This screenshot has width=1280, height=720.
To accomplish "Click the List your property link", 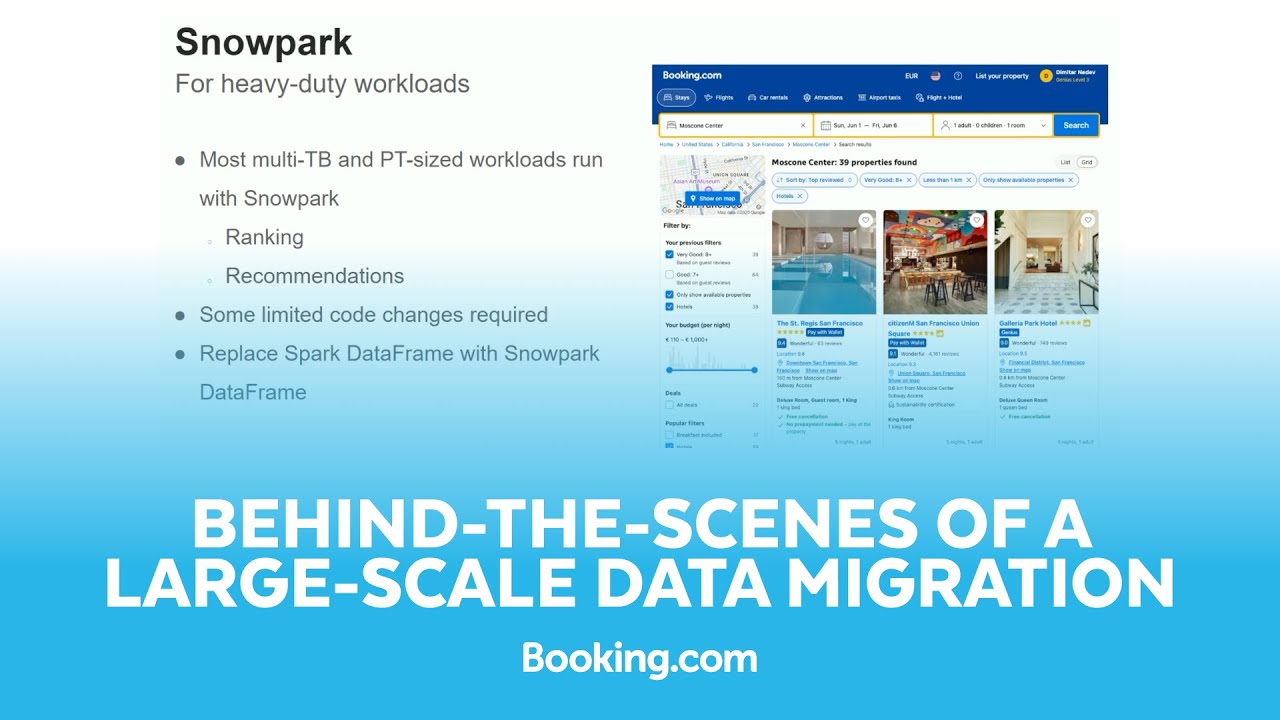I will coord(1002,76).
